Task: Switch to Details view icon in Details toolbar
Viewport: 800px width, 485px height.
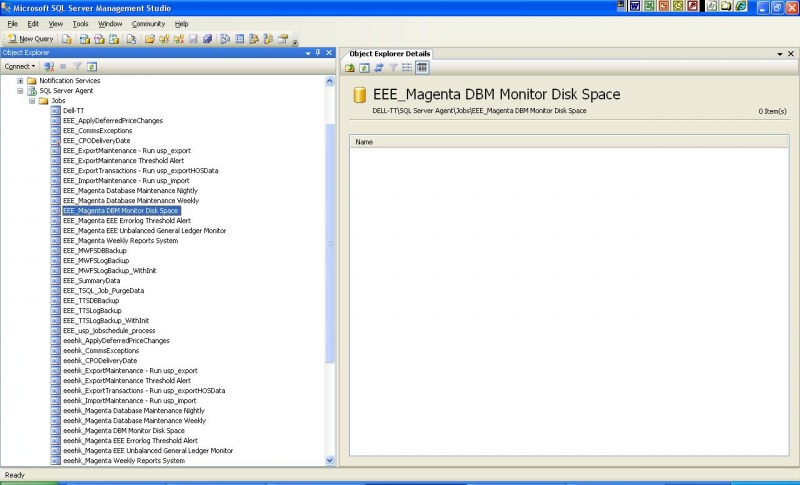Action: tap(422, 68)
